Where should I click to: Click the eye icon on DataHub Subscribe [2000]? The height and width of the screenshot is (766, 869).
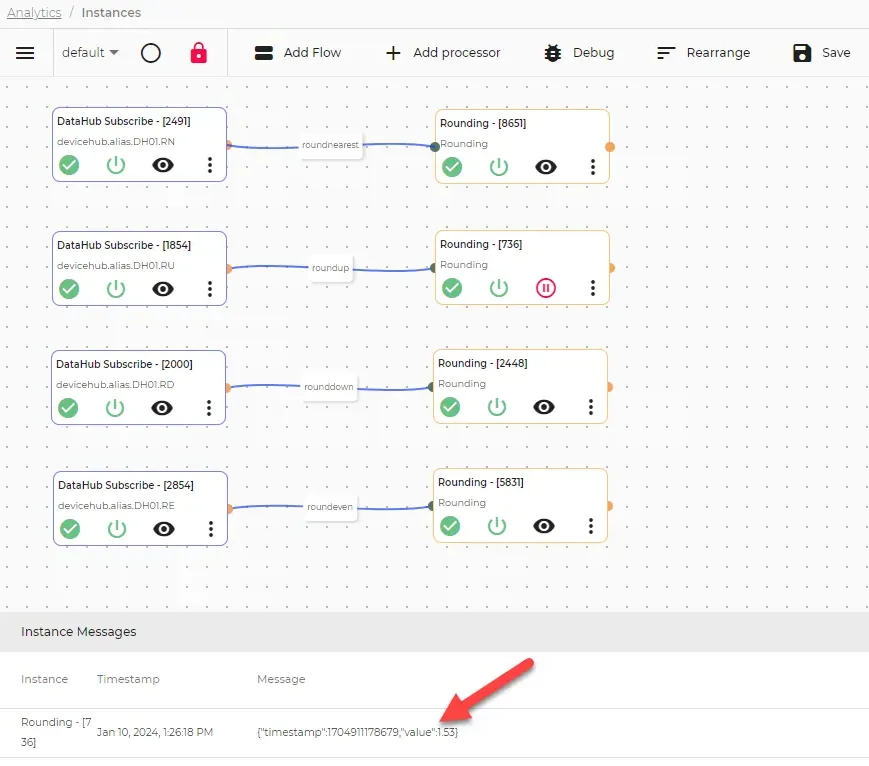[x=162, y=408]
